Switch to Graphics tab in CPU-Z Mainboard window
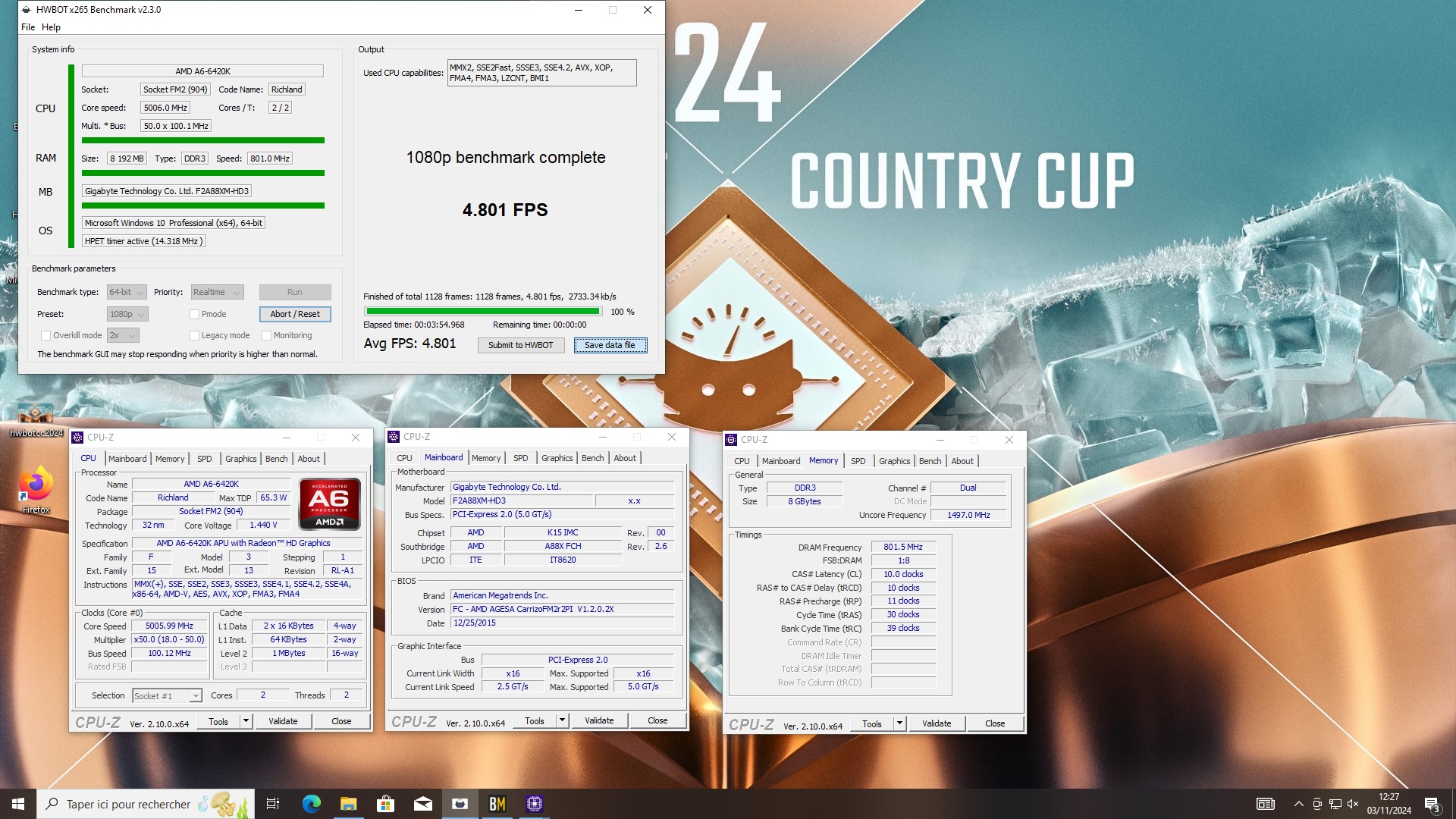Image resolution: width=1456 pixels, height=819 pixels. 557,458
